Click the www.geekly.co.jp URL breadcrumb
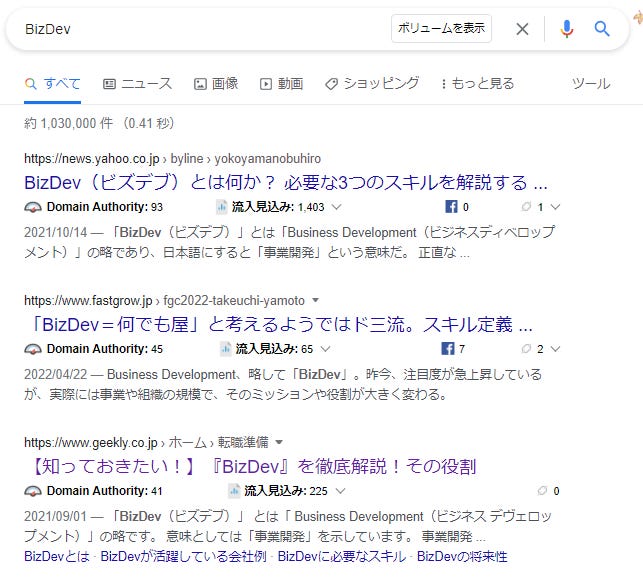Viewport: 643px width, 581px height. click(146, 442)
